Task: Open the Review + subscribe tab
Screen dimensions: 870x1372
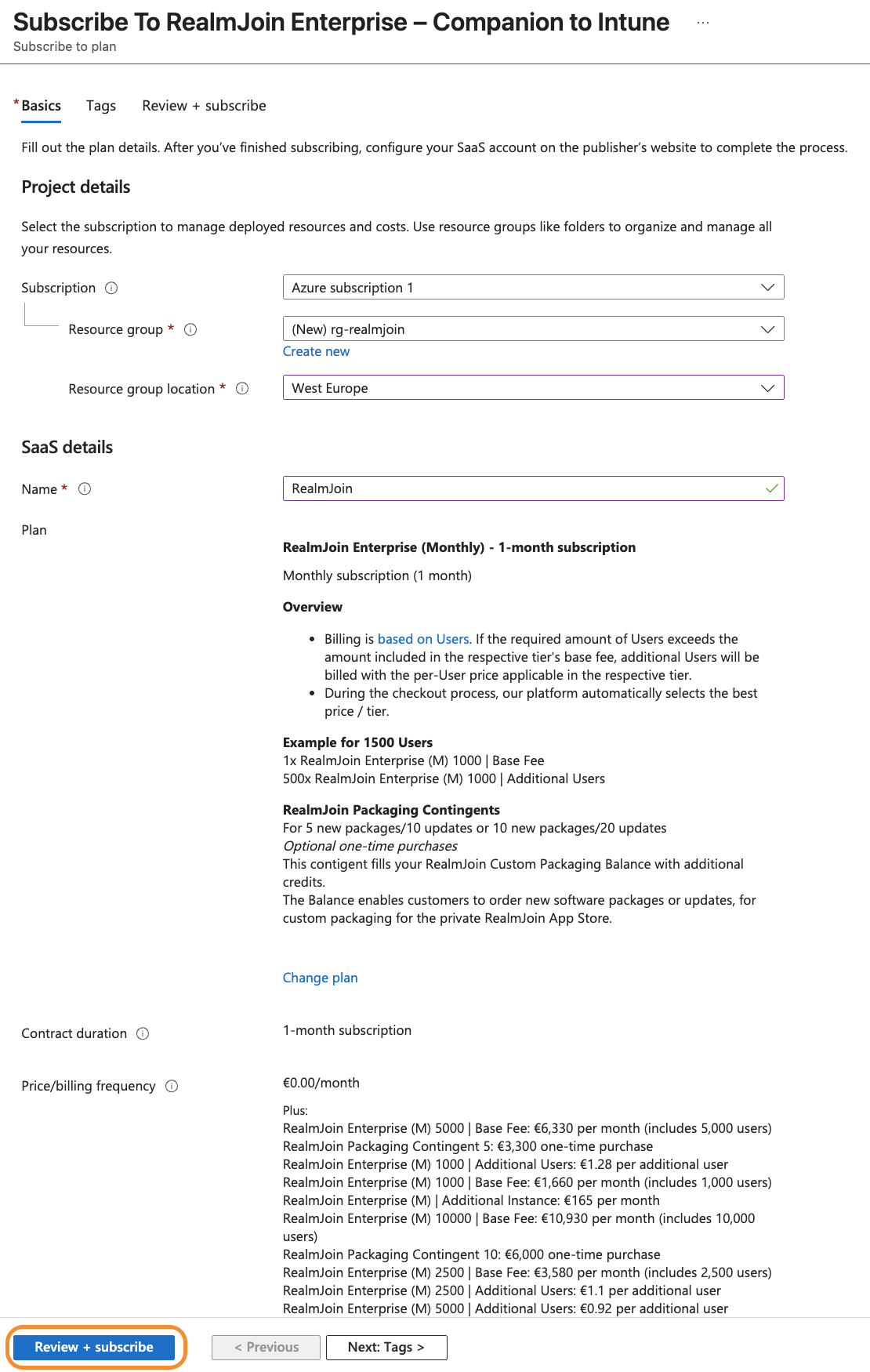Action: coord(204,106)
